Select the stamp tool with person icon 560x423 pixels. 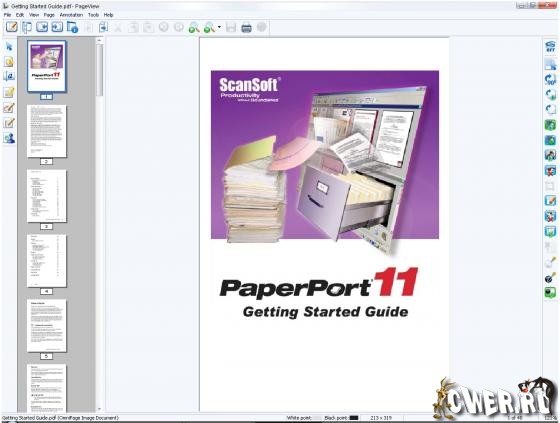pos(9,138)
